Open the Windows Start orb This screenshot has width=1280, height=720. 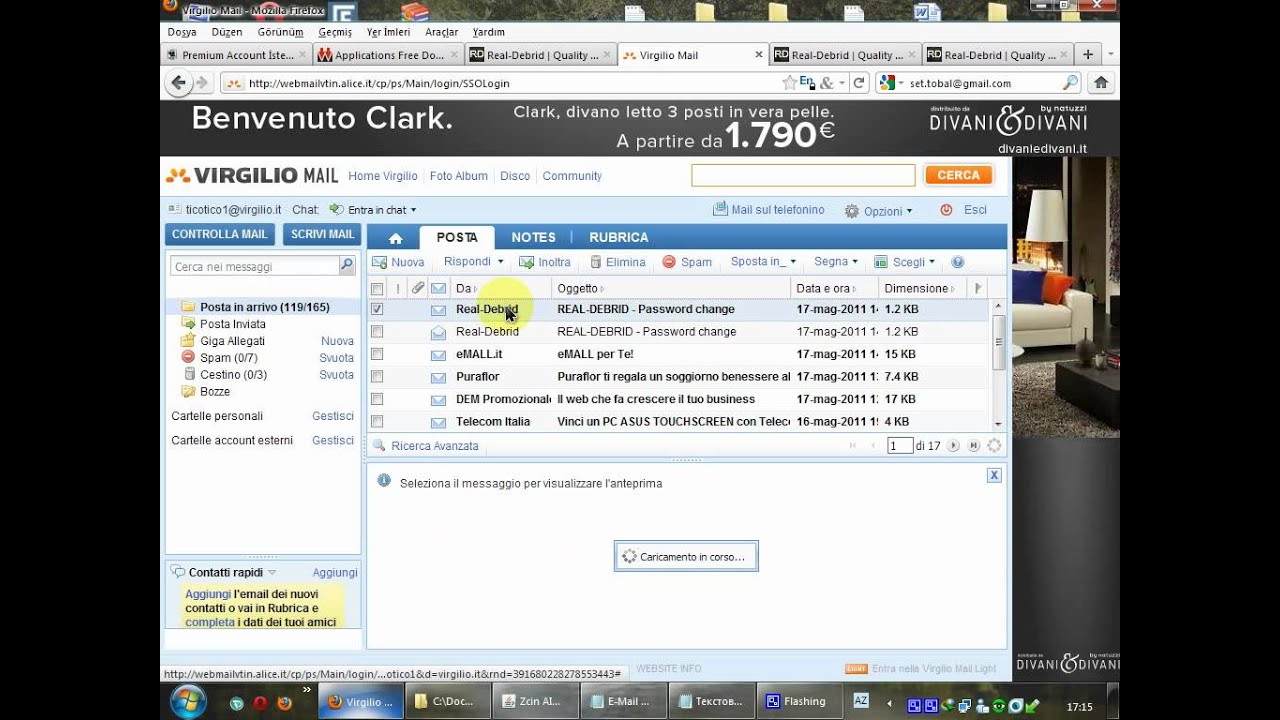pyautogui.click(x=188, y=701)
